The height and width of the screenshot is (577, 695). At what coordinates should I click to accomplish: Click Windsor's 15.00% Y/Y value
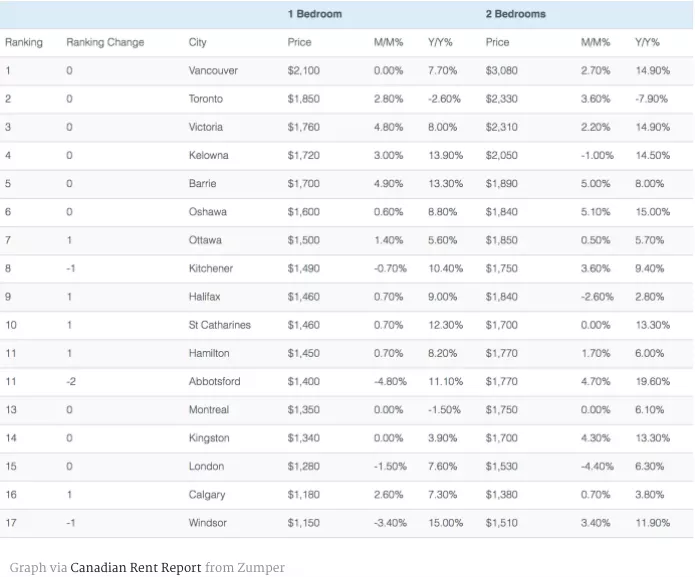445,523
